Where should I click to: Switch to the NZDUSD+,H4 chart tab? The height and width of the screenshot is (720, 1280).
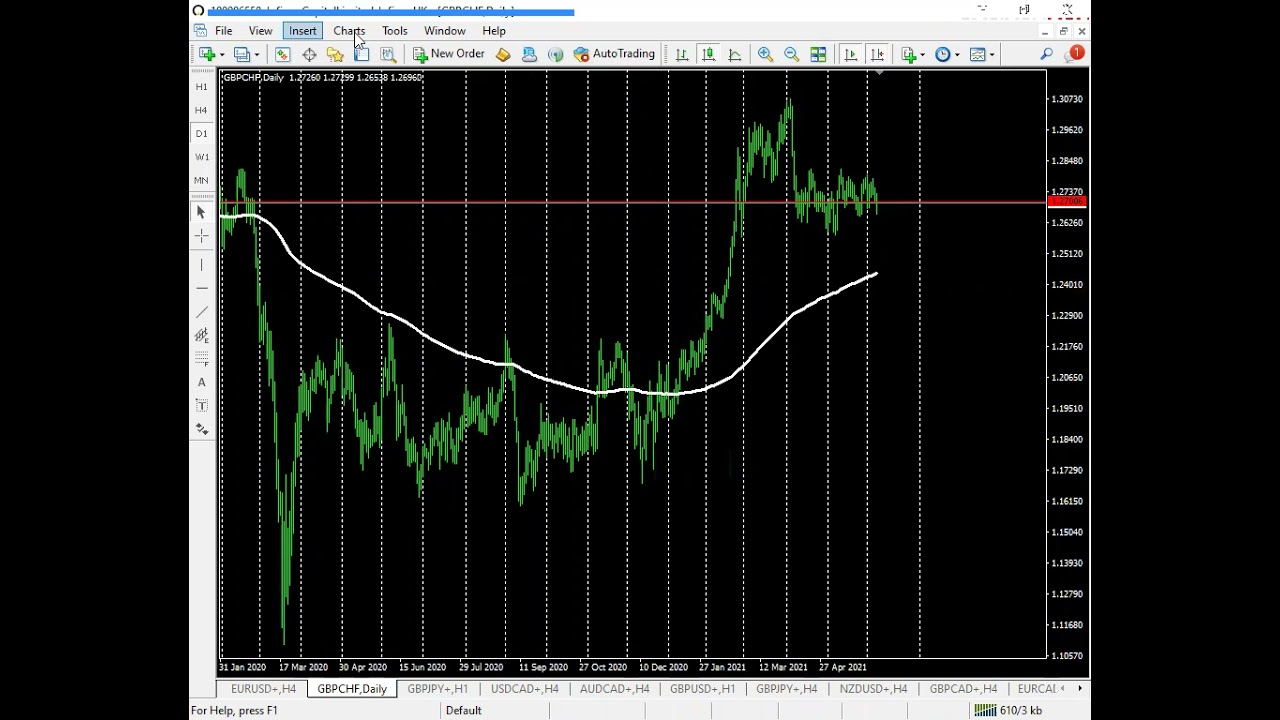click(873, 689)
